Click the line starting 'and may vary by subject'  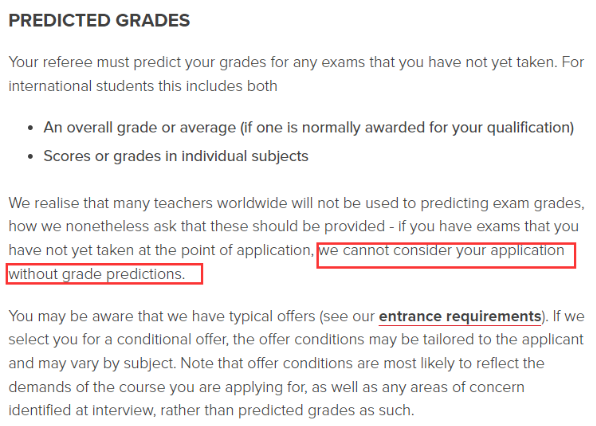tap(276, 363)
